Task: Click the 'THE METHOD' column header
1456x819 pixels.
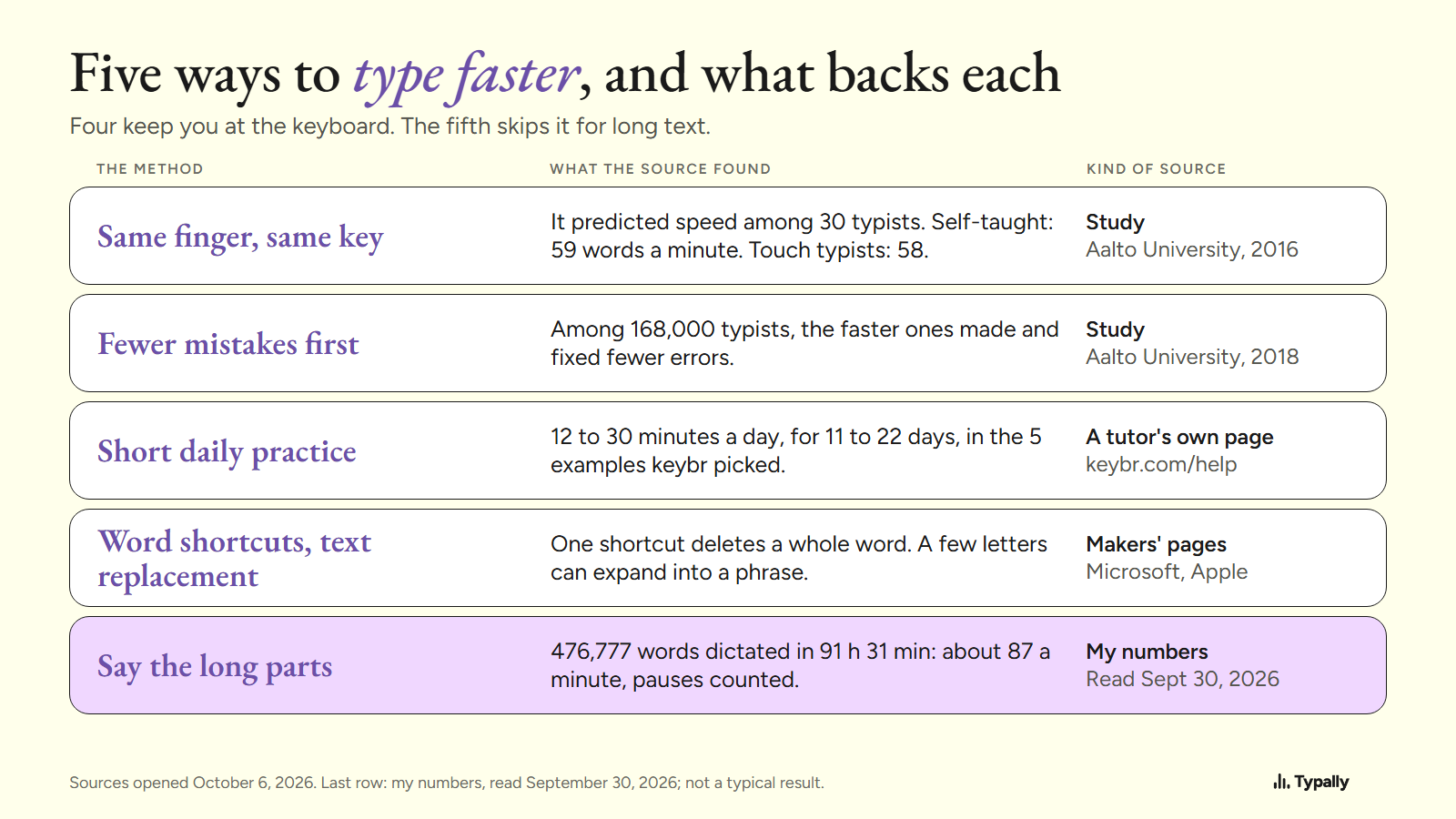Action: click(x=150, y=169)
